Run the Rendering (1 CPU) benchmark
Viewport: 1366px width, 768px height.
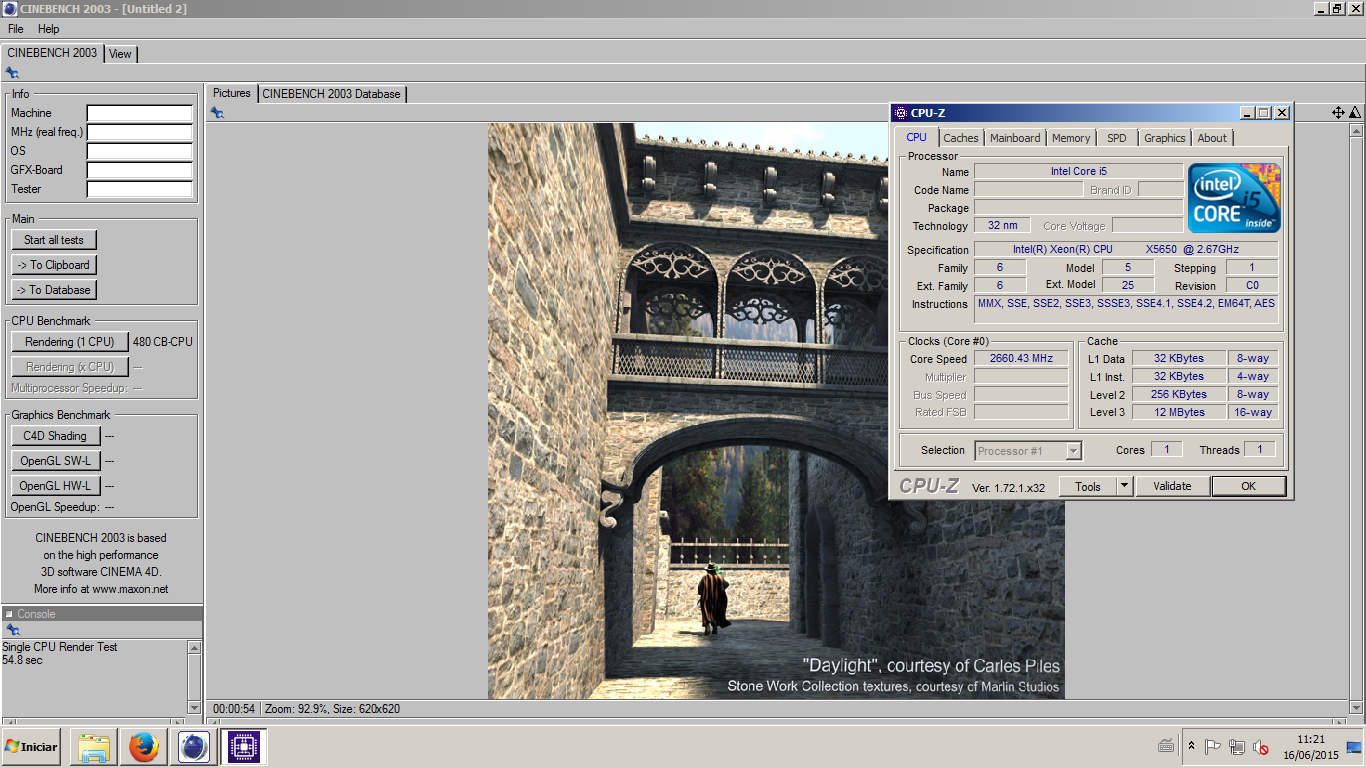(70, 342)
